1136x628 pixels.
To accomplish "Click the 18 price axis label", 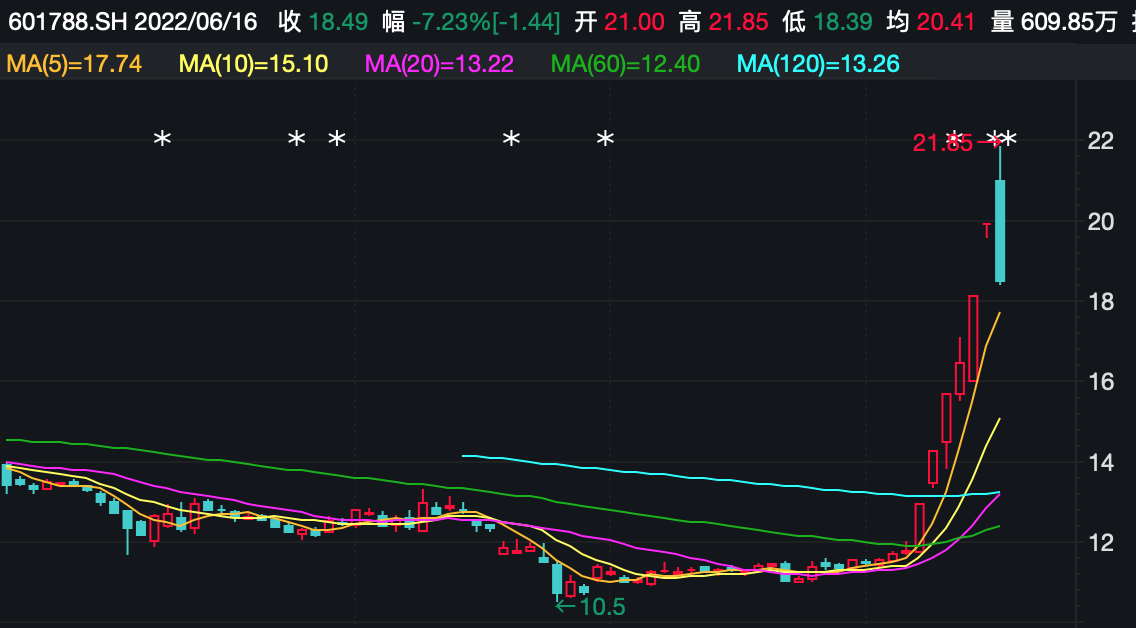I will coord(1100,301).
